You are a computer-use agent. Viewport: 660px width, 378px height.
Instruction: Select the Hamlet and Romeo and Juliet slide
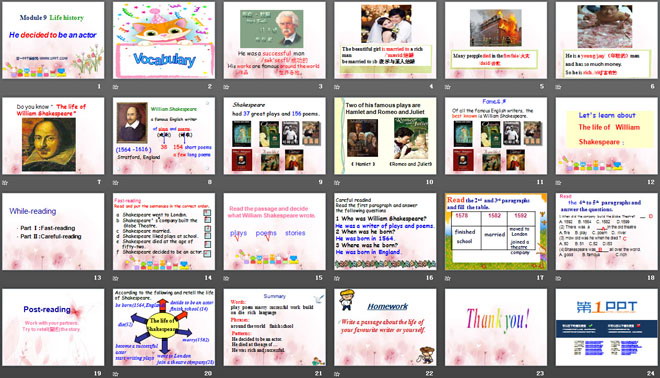click(385, 136)
